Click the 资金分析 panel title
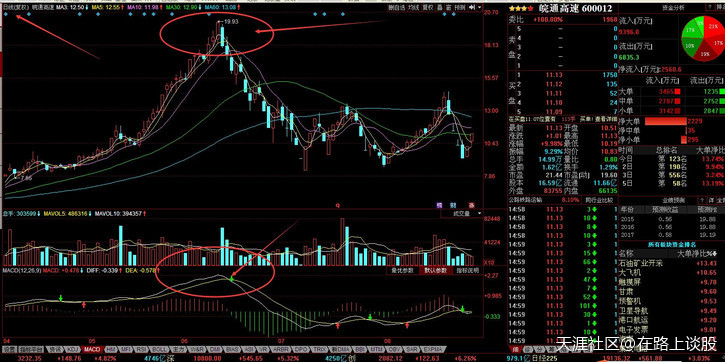725x362 pixels. click(673, 7)
